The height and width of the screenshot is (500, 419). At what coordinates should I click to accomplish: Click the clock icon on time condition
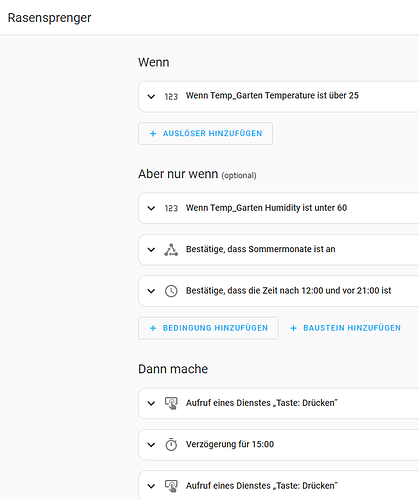pyautogui.click(x=171, y=291)
